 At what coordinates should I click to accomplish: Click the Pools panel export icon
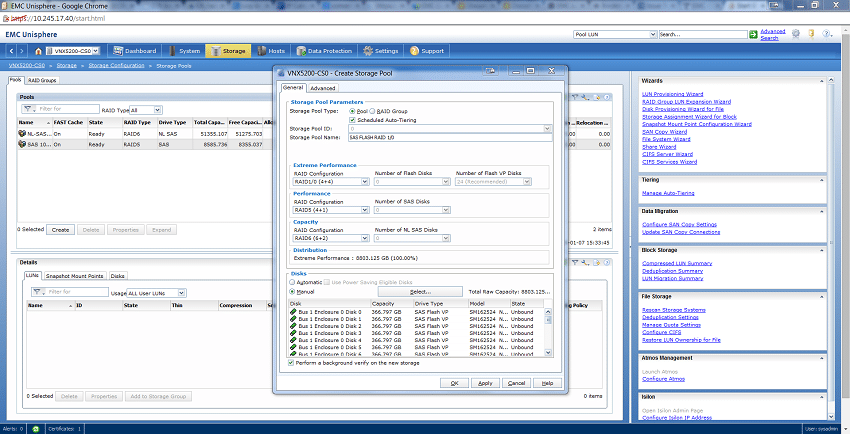coord(597,97)
